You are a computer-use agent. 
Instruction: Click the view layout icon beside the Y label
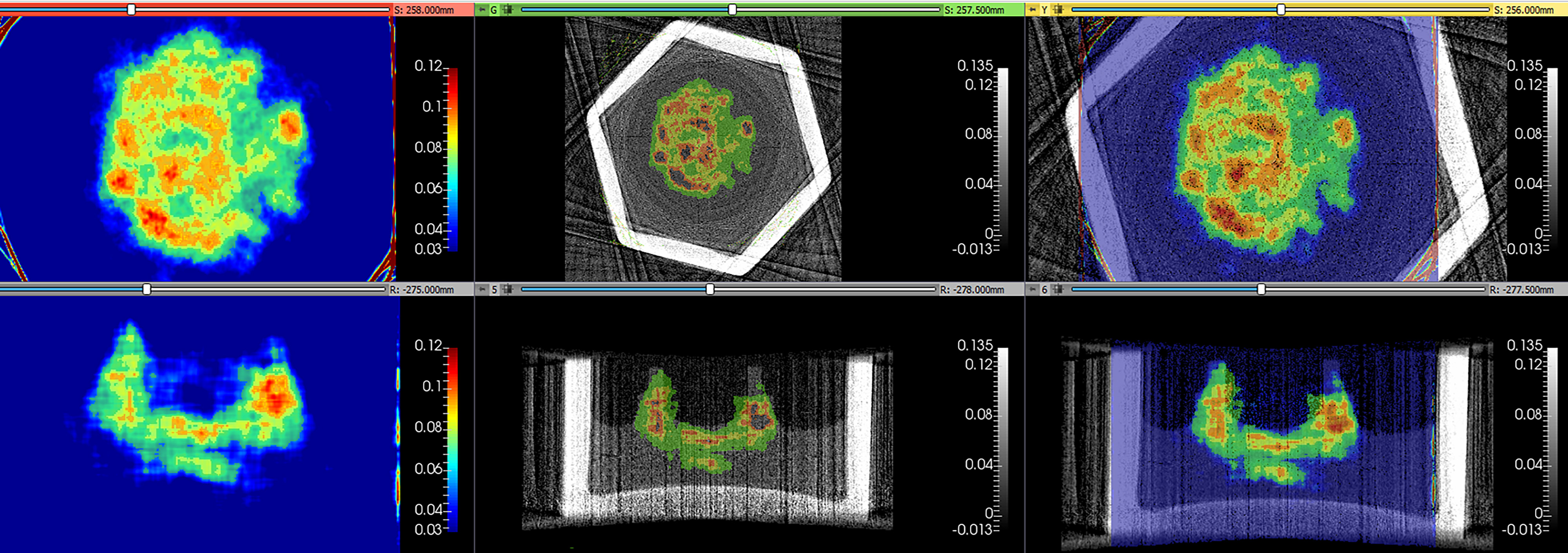(x=1058, y=10)
